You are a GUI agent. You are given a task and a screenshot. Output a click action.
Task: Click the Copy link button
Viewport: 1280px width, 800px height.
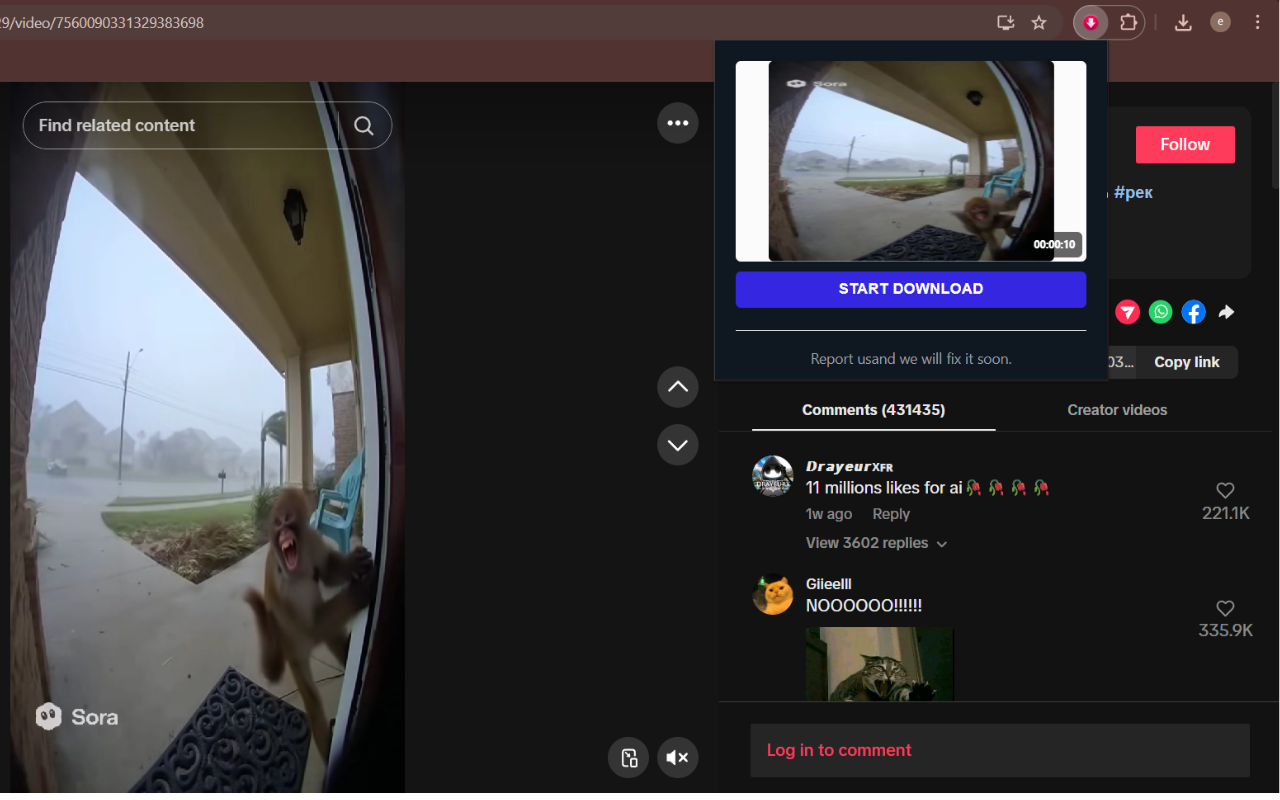coord(1187,362)
